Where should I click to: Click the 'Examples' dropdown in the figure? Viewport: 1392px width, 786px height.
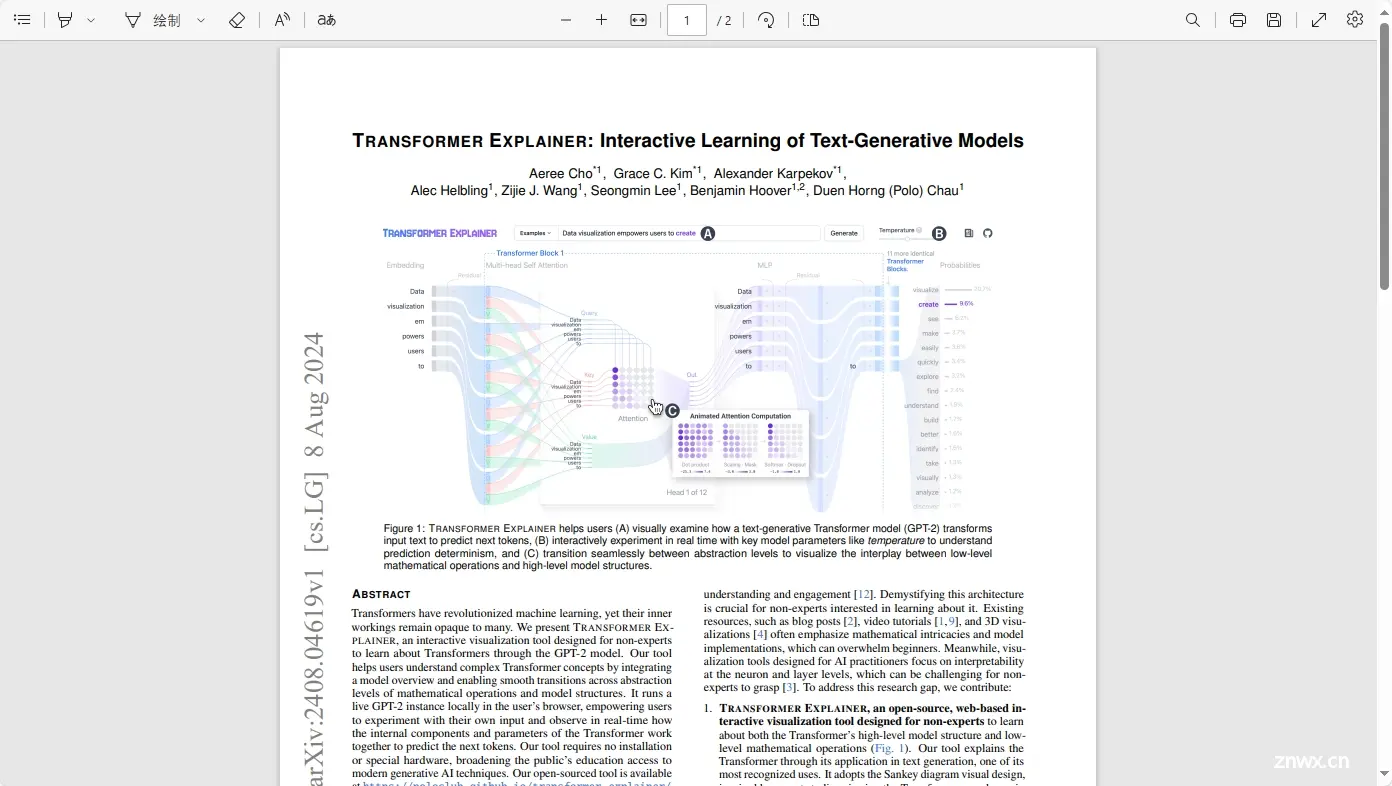point(535,233)
